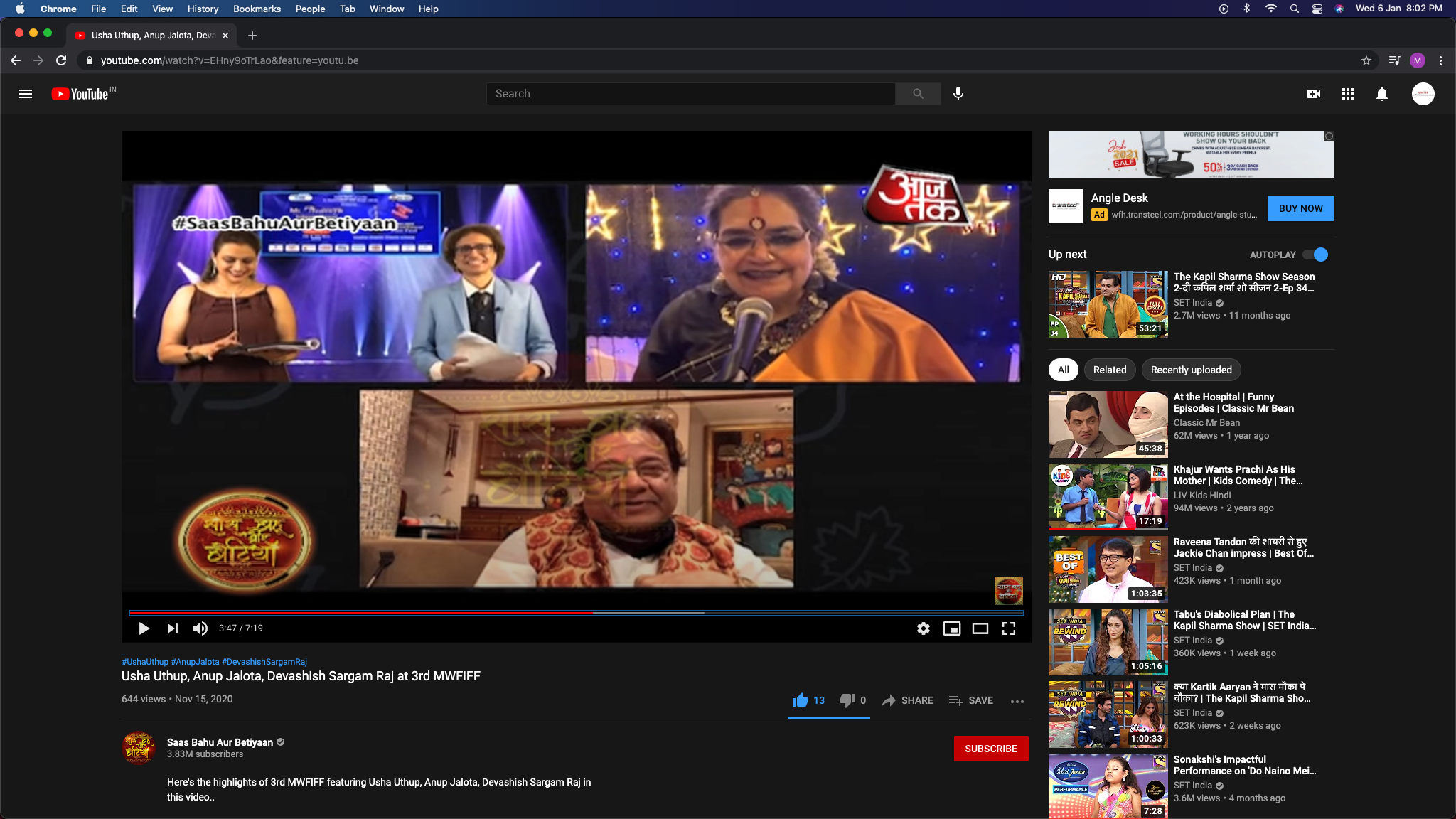The width and height of the screenshot is (1456, 819).
Task: Open more actions three-dot menu
Action: click(x=1017, y=701)
